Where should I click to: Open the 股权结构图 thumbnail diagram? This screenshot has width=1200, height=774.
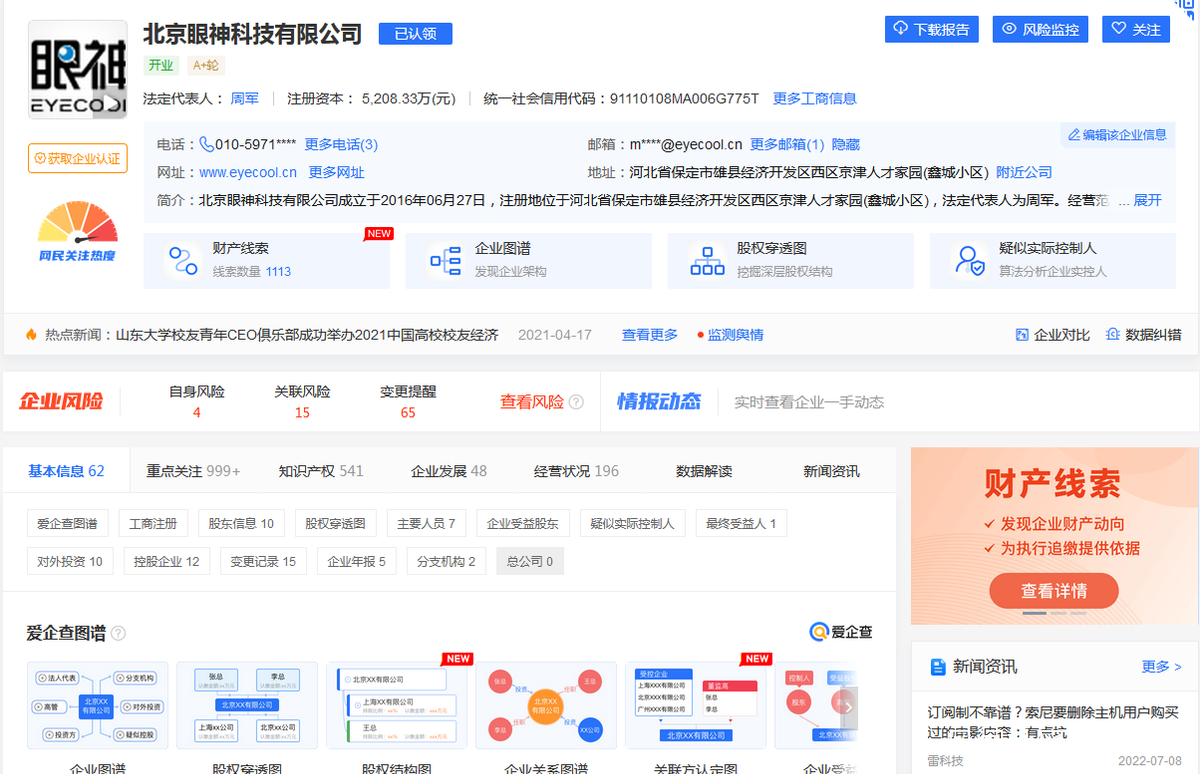click(x=397, y=705)
